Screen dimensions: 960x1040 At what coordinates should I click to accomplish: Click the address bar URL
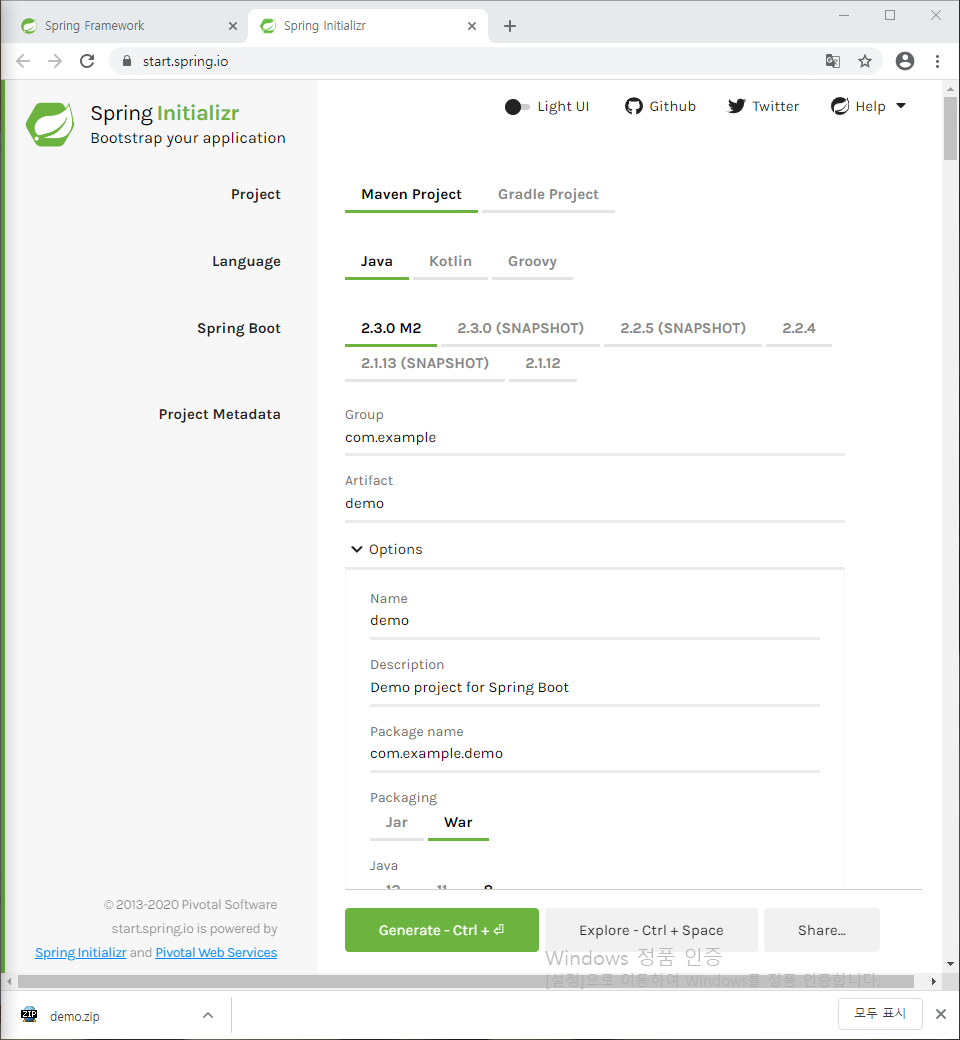(185, 61)
